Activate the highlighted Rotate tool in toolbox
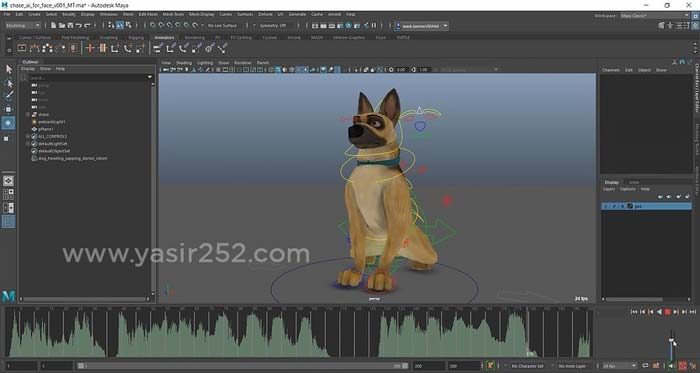 tap(8, 123)
